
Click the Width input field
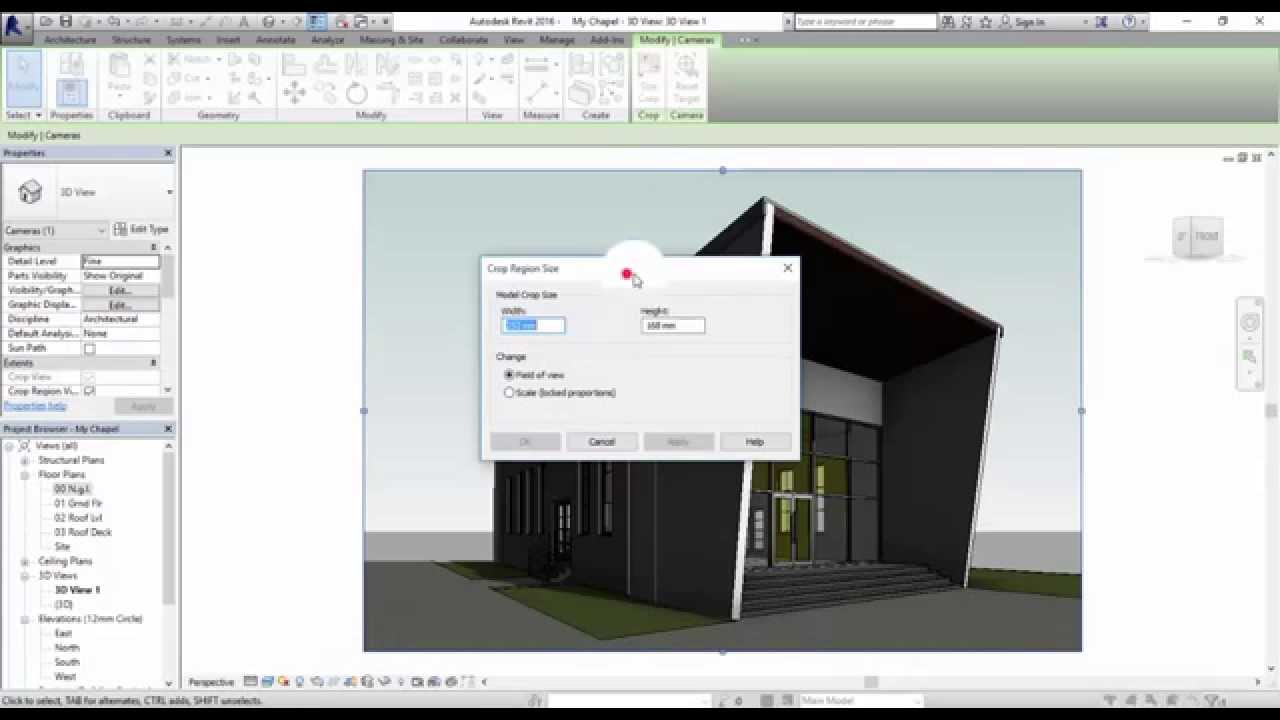coord(533,325)
